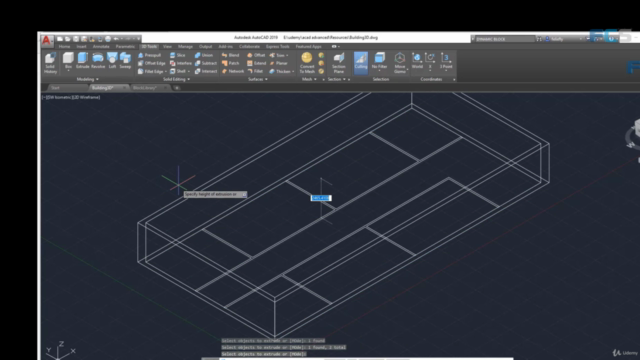Open the Sign In user account menu
Screen dimensions: 640x360
pyautogui.click(x=563, y=39)
